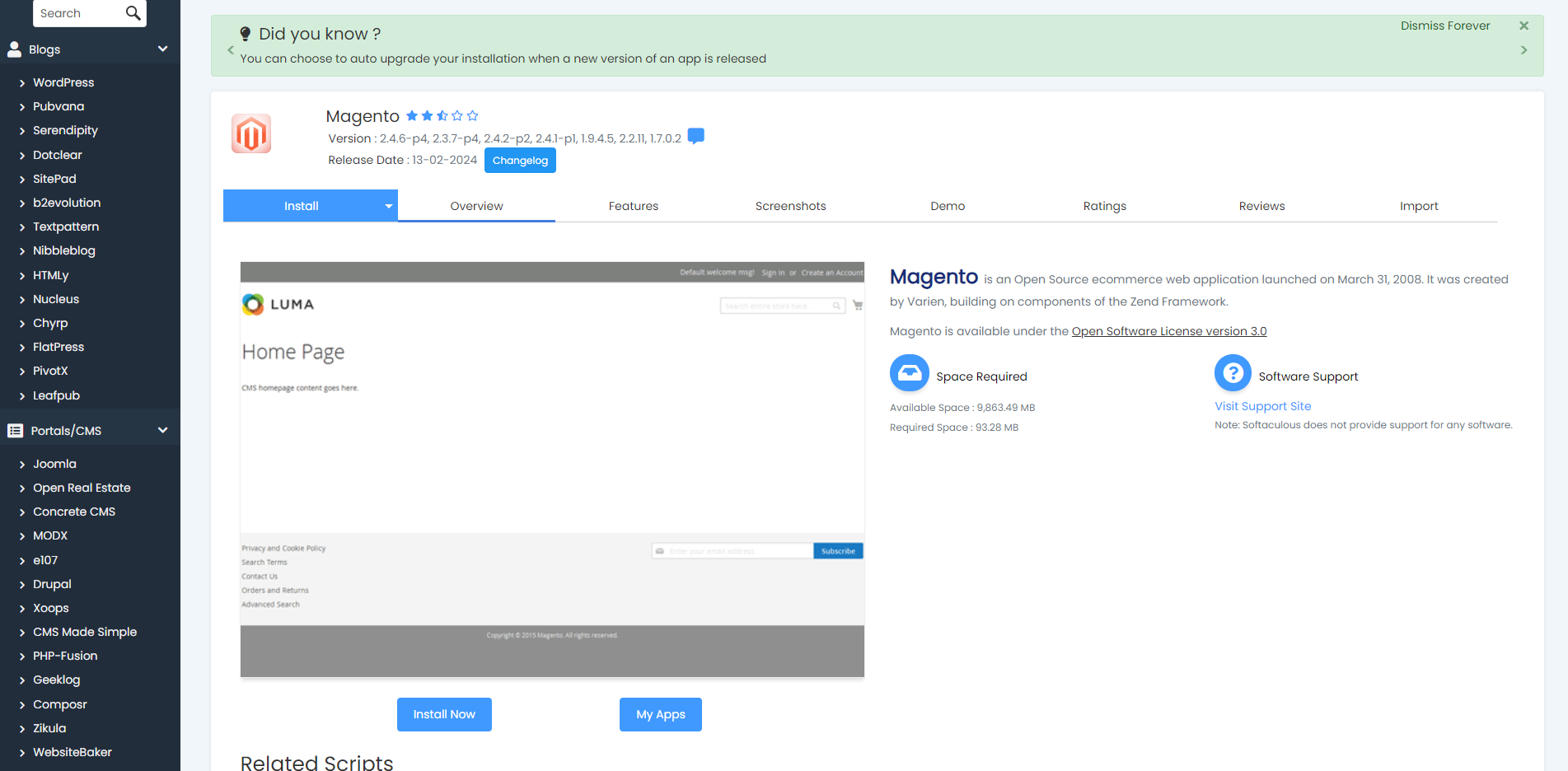Screen dimensions: 1568x771
Task: Open the Screenshots tab
Action: [790, 206]
